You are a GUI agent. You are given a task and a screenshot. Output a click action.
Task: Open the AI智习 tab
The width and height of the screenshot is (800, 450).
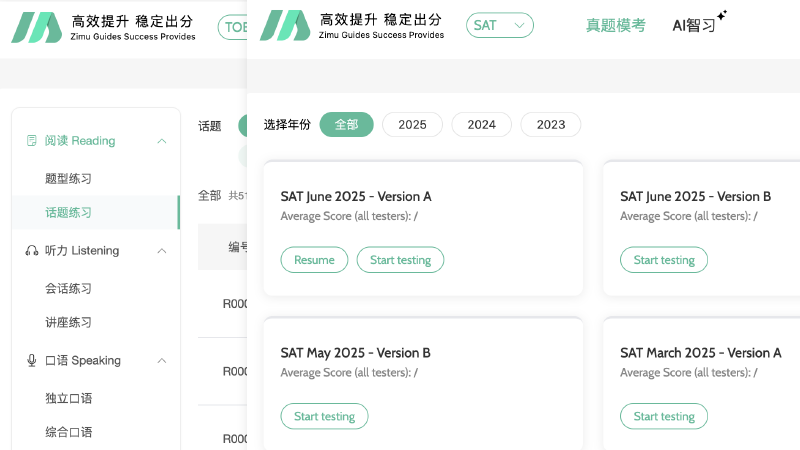coord(694,26)
